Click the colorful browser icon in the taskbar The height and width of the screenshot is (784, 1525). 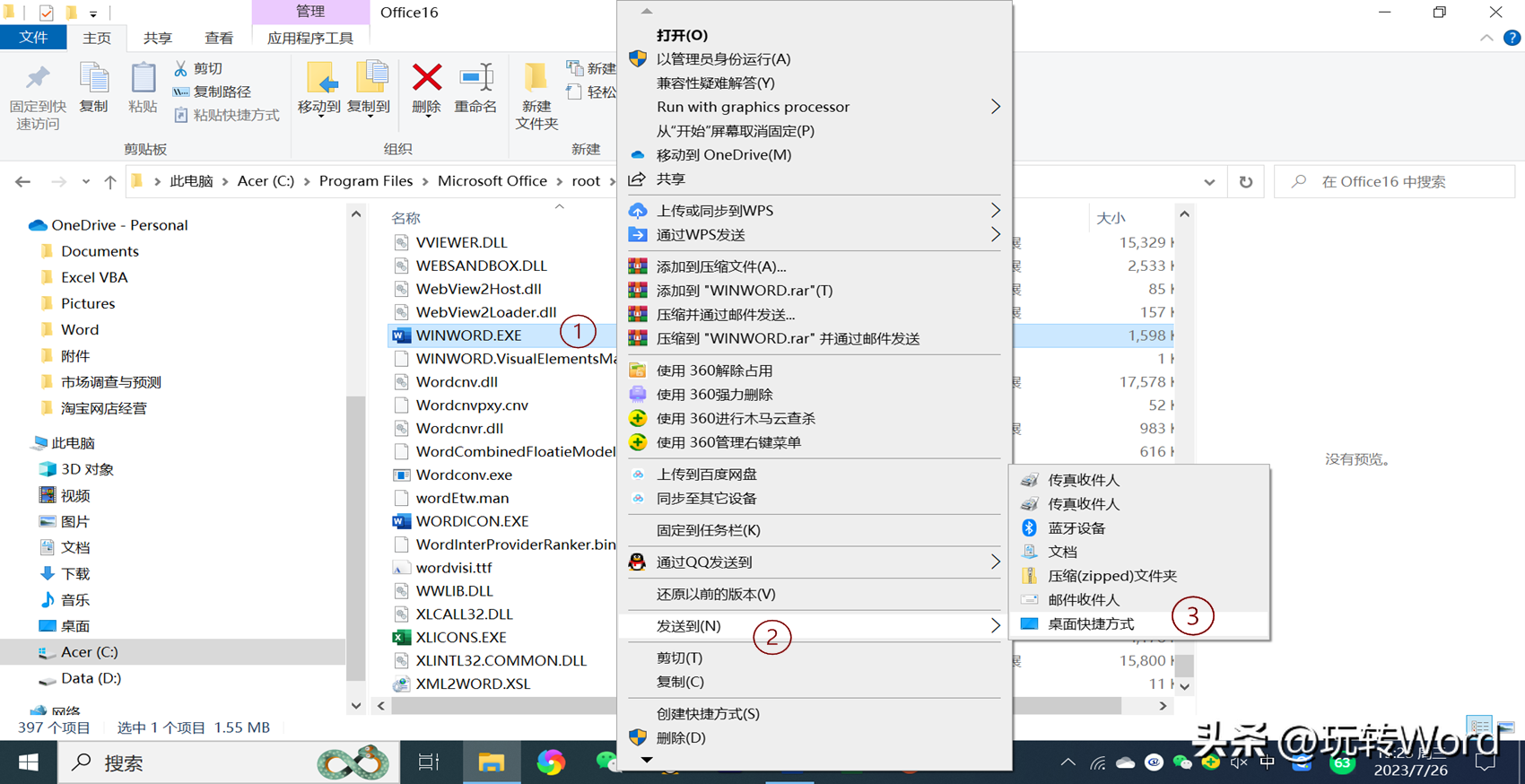tap(551, 762)
